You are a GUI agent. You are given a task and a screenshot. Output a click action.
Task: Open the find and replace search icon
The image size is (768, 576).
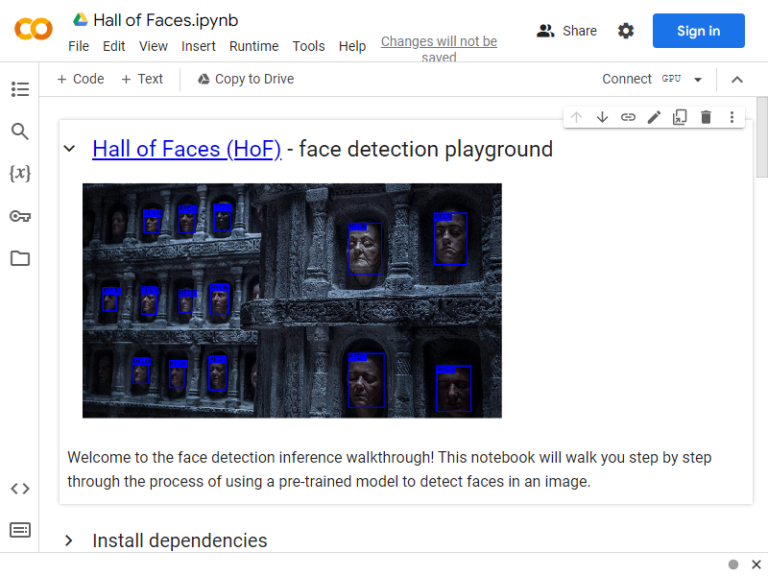(x=20, y=131)
